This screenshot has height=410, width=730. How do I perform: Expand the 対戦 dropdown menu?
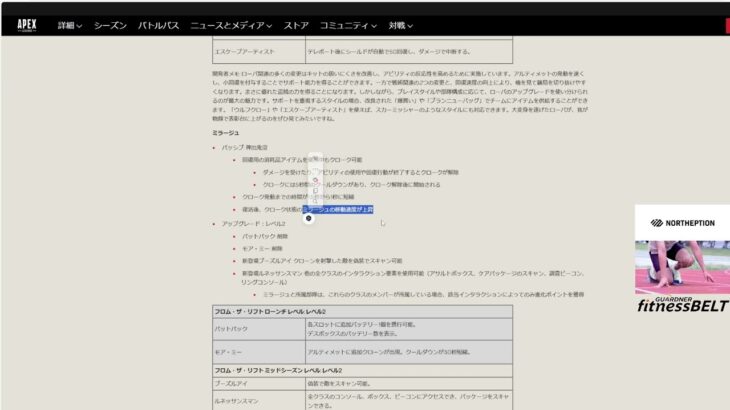[403, 23]
